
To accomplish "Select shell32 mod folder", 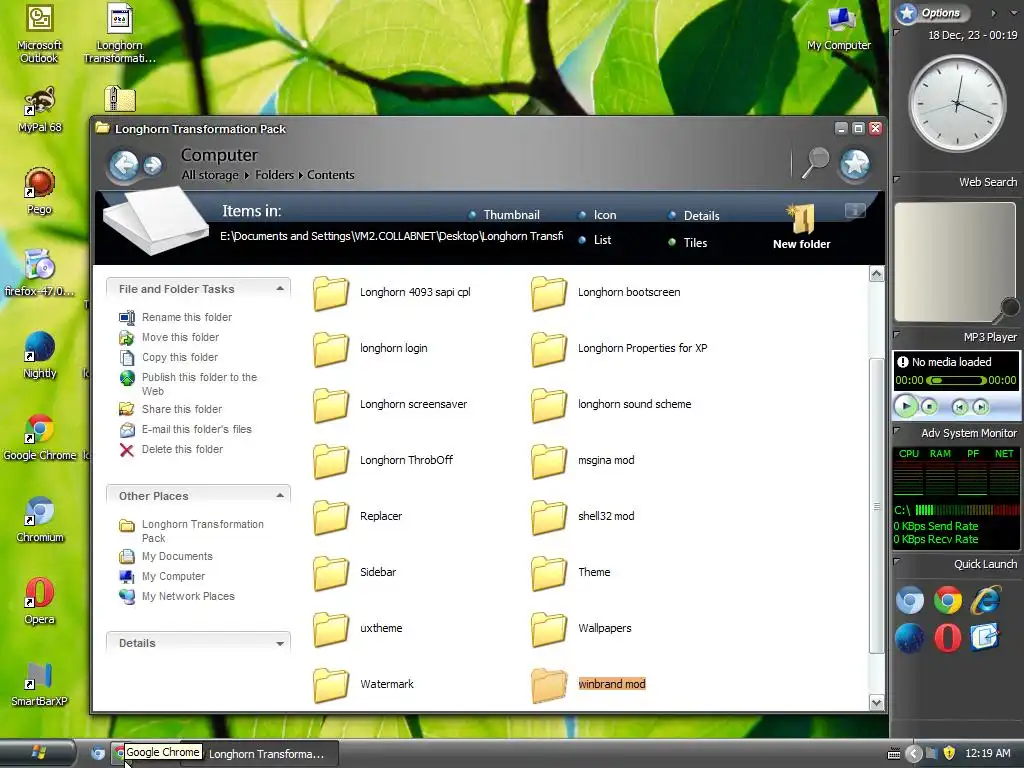I will (x=583, y=517).
